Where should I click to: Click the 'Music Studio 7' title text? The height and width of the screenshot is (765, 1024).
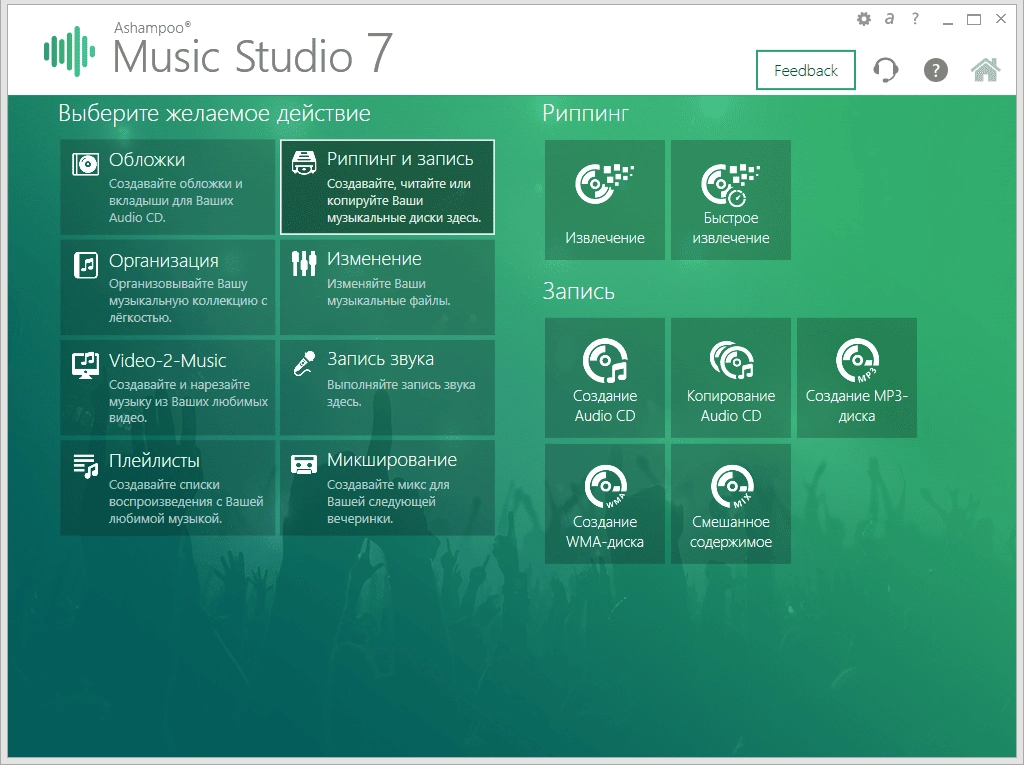[x=253, y=55]
